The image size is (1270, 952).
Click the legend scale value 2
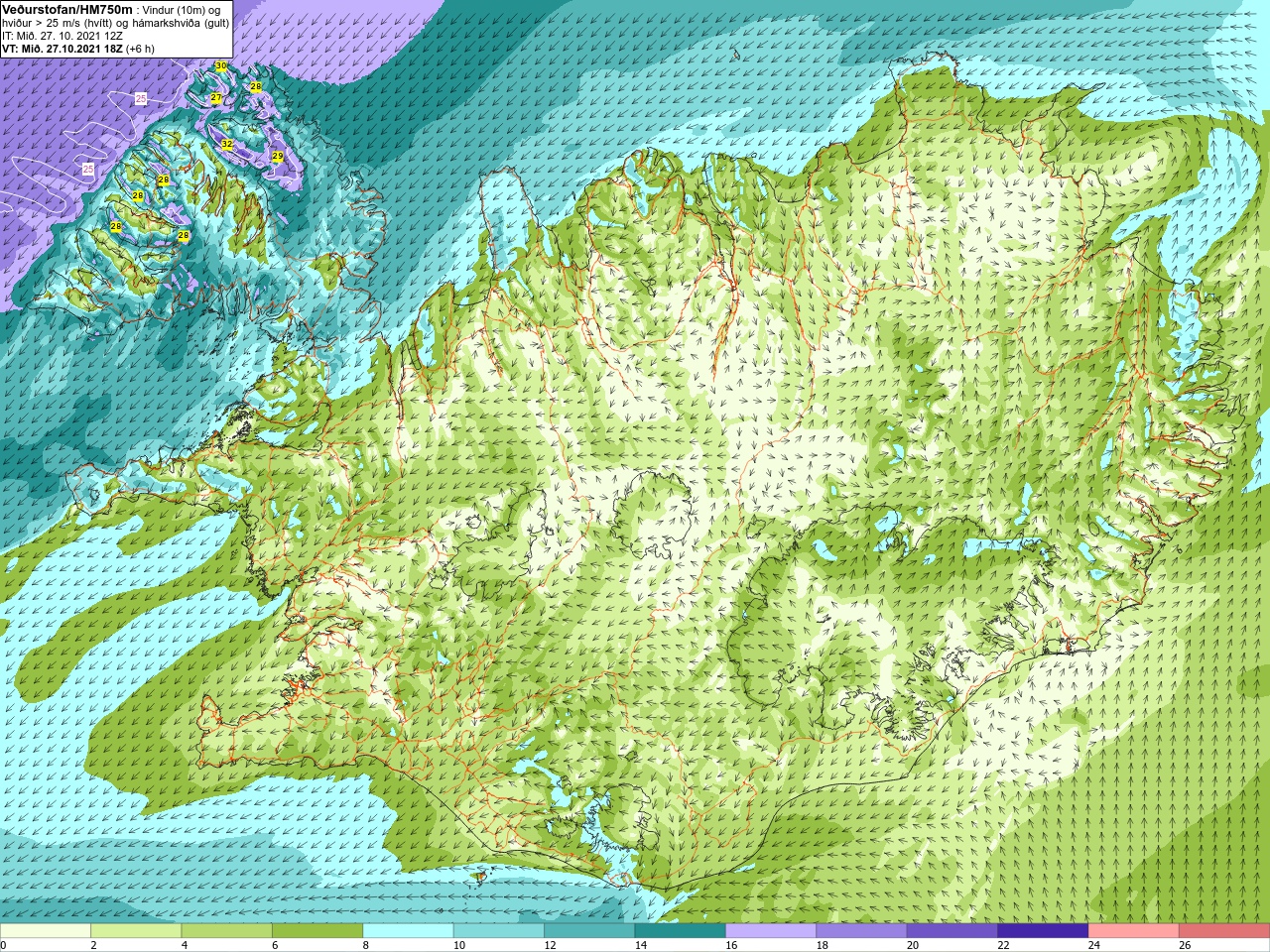94,946
